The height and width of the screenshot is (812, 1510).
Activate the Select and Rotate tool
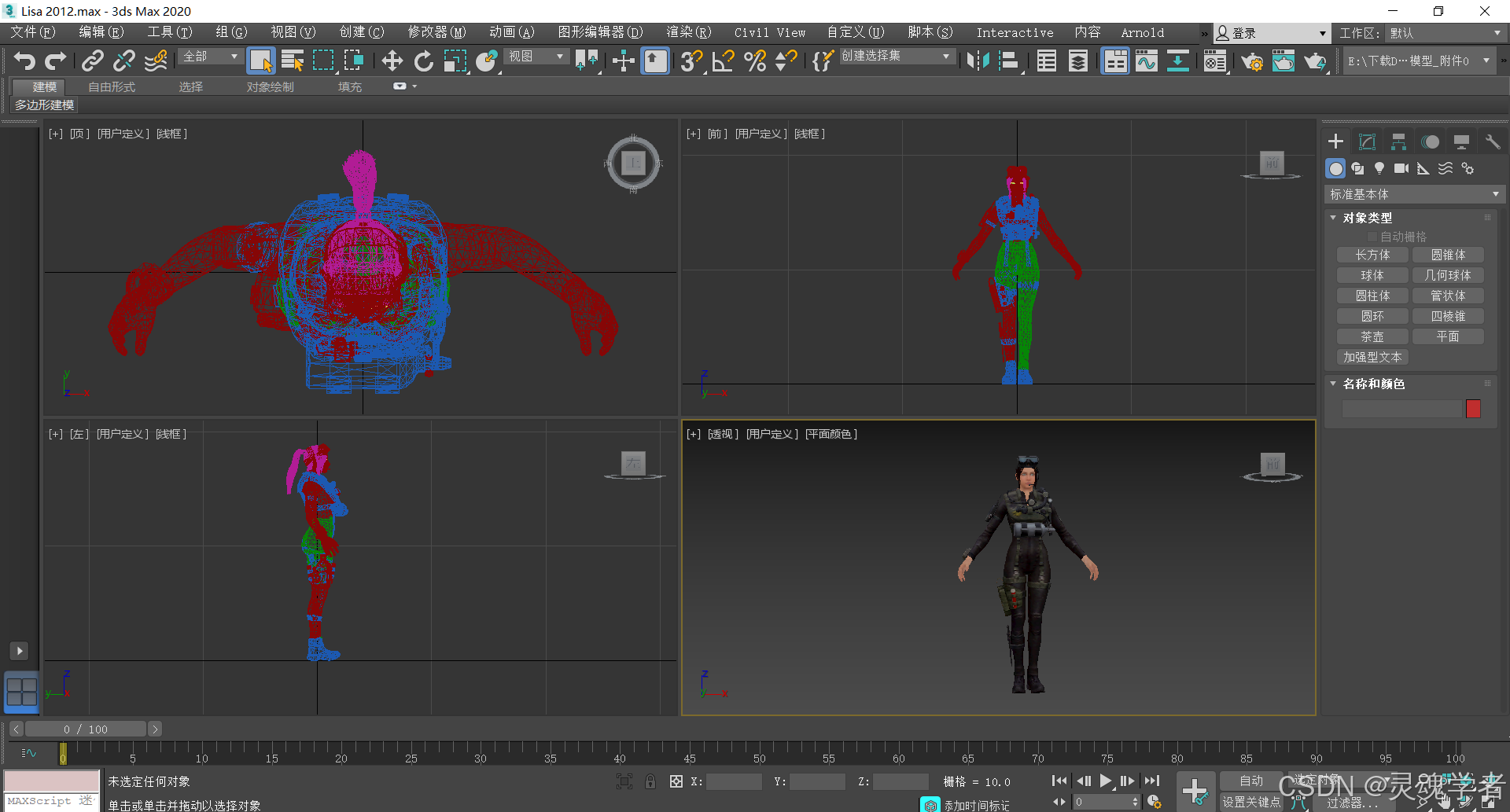423,61
